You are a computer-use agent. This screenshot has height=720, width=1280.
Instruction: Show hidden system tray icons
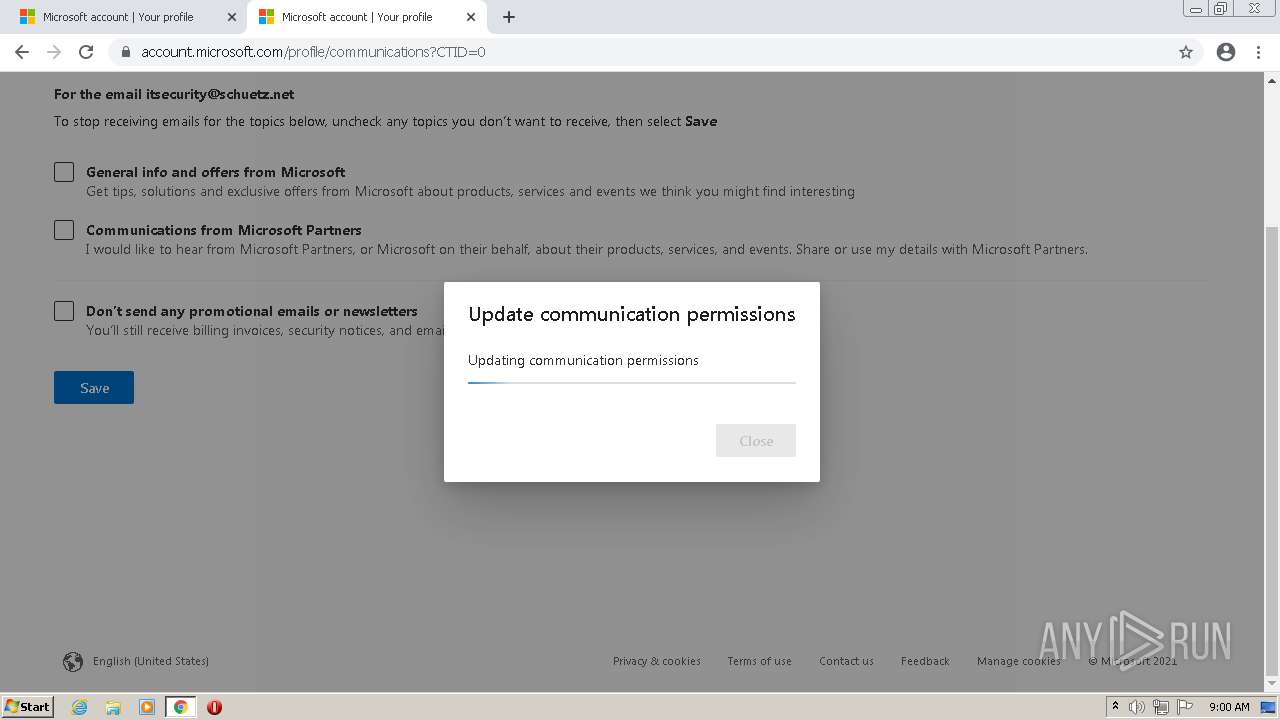coord(1115,707)
